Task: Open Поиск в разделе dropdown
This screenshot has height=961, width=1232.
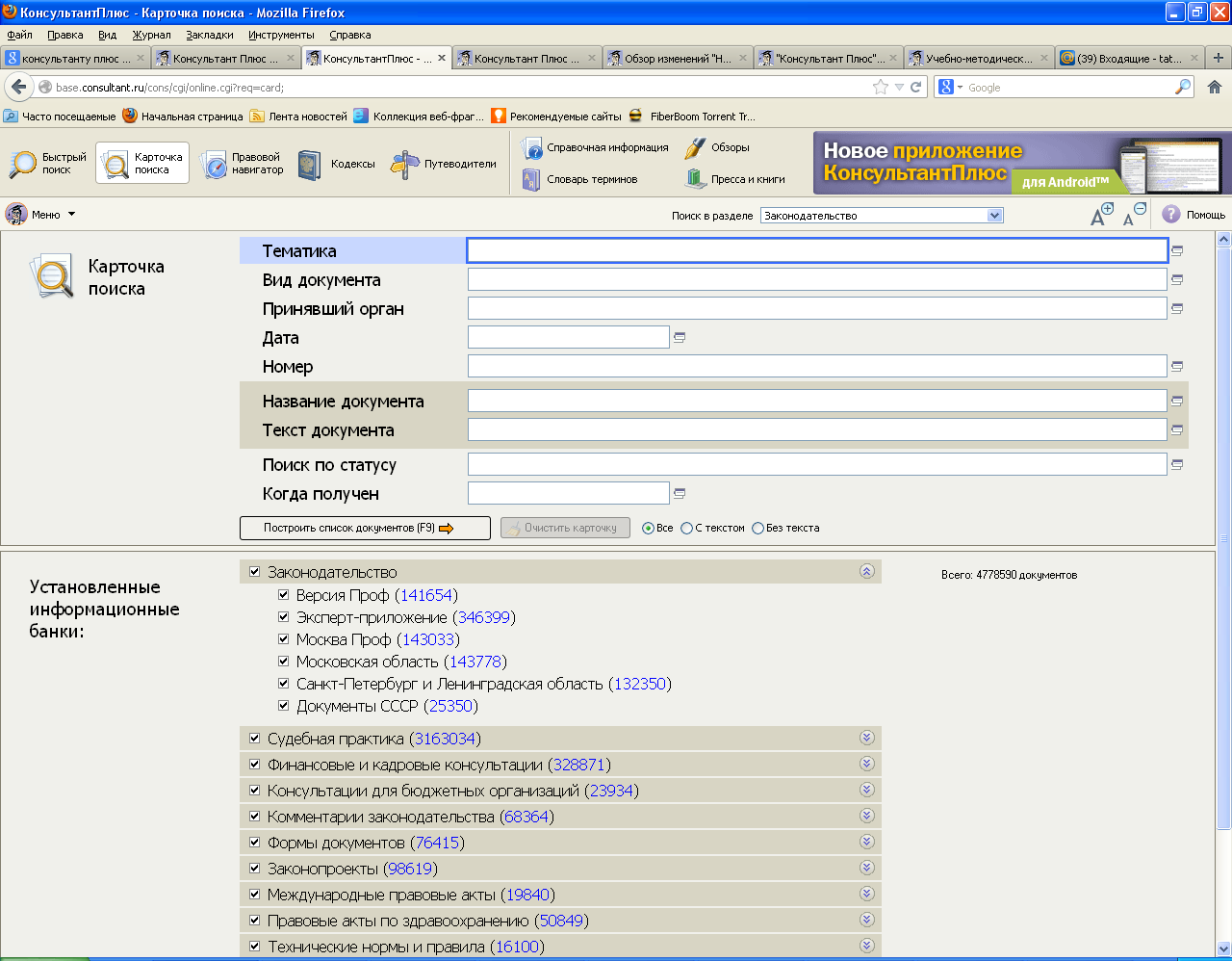Action: click(x=882, y=216)
